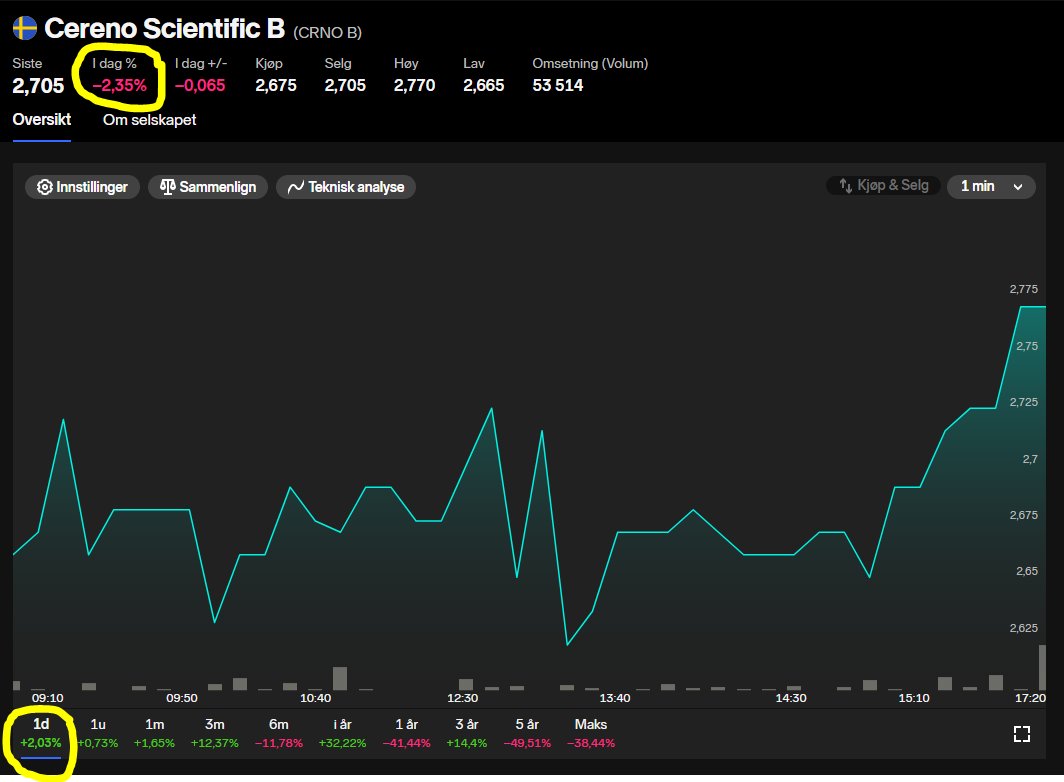Switch to Om selskapet tab
This screenshot has height=782, width=1064.
tap(149, 119)
